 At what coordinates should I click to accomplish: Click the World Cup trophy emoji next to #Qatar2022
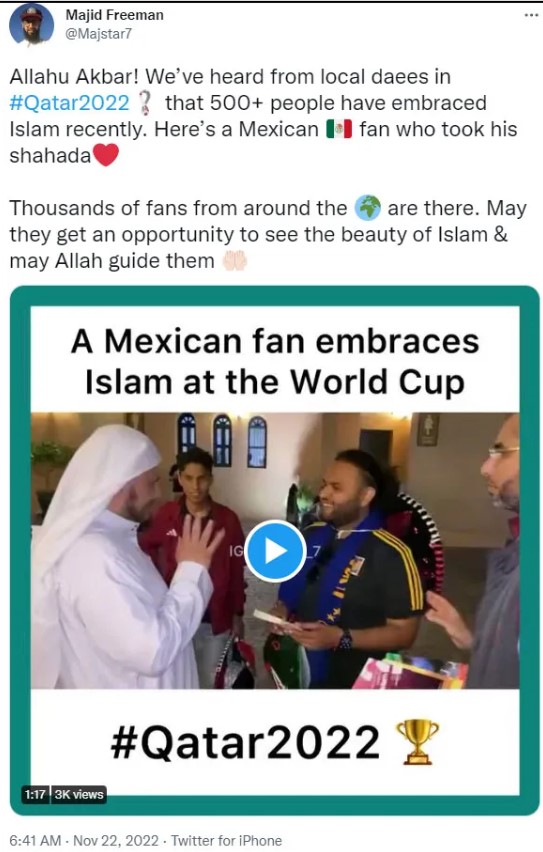click(143, 103)
